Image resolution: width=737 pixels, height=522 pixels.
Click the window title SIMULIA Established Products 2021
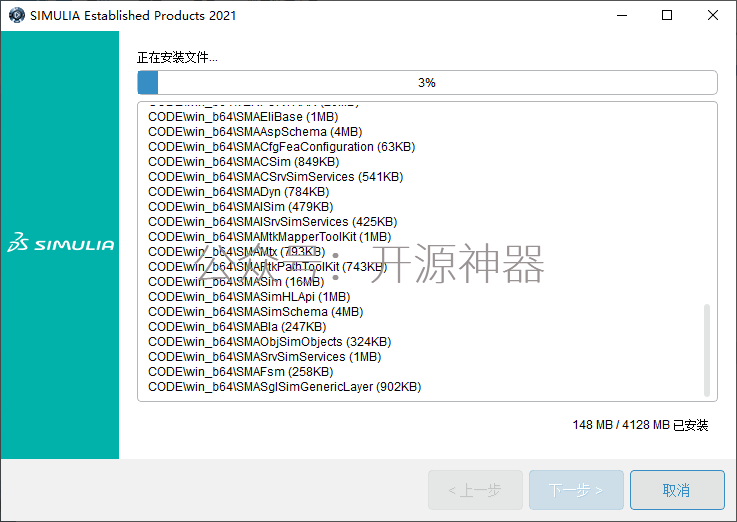(133, 16)
